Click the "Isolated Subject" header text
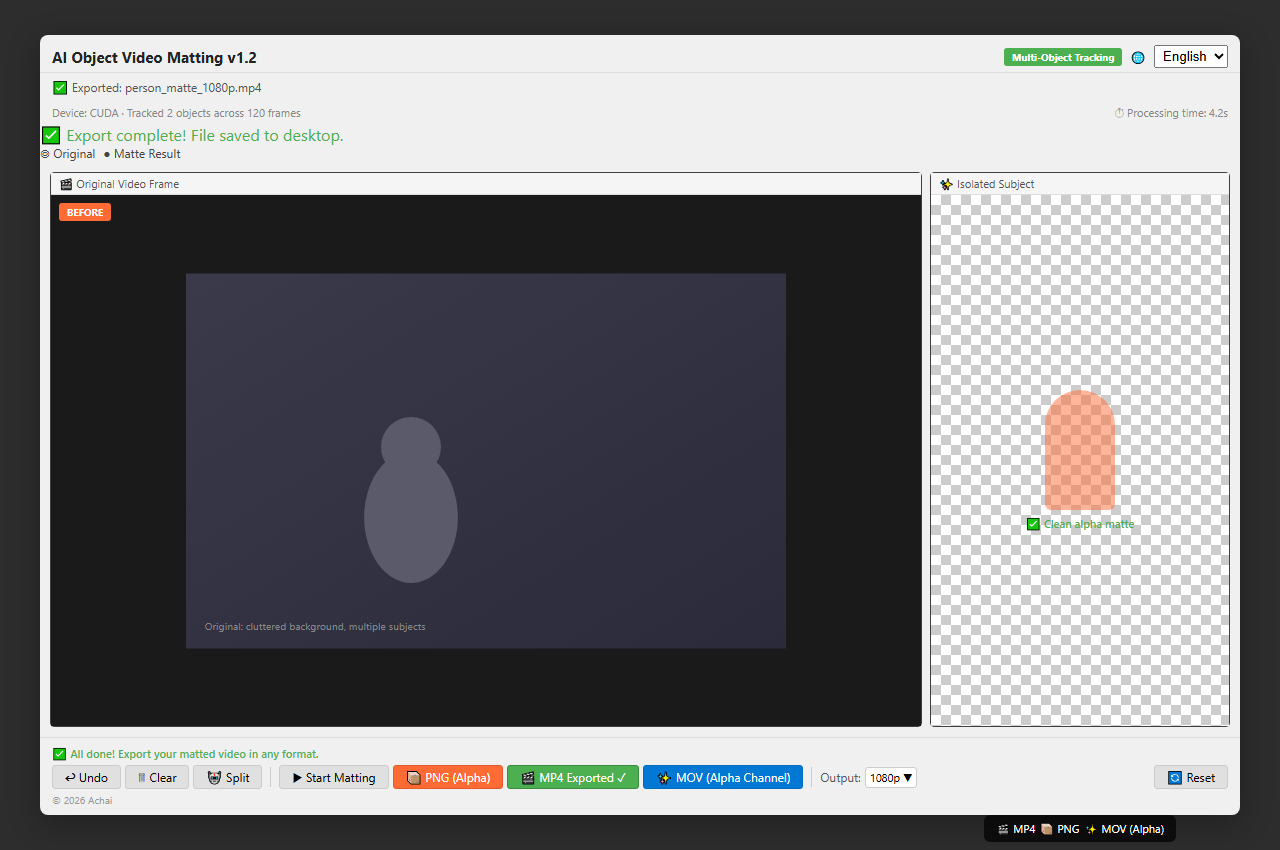 (996, 184)
